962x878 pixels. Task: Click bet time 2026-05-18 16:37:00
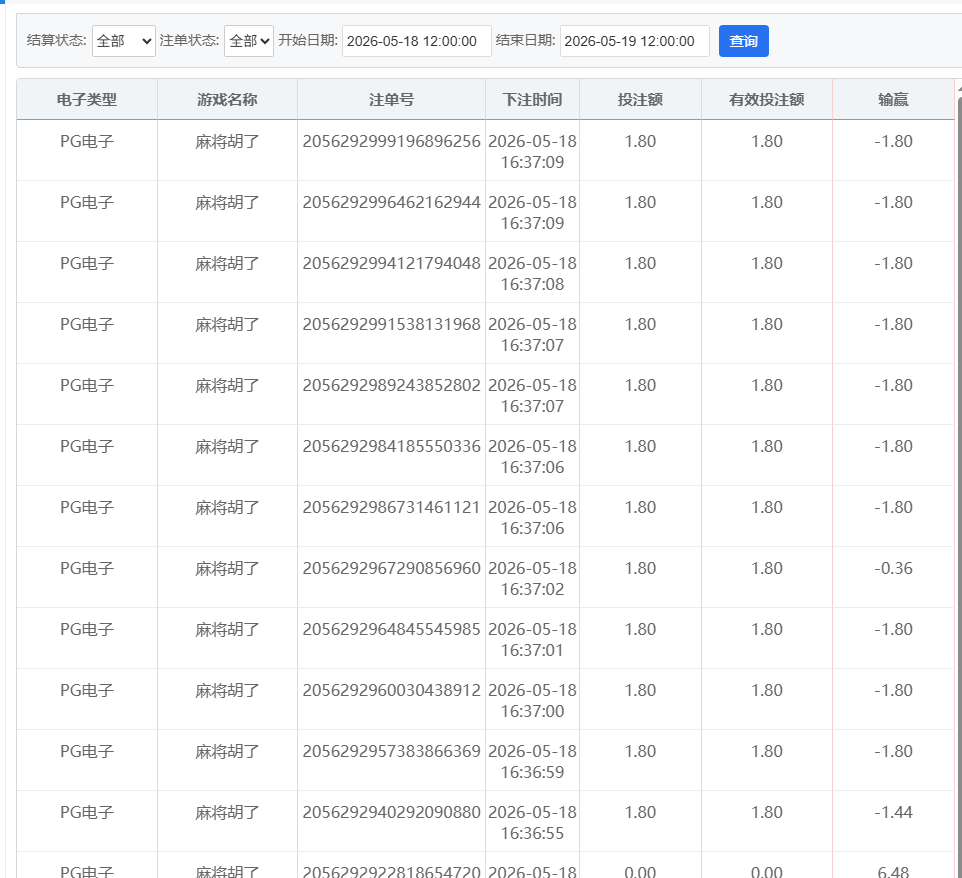(532, 701)
